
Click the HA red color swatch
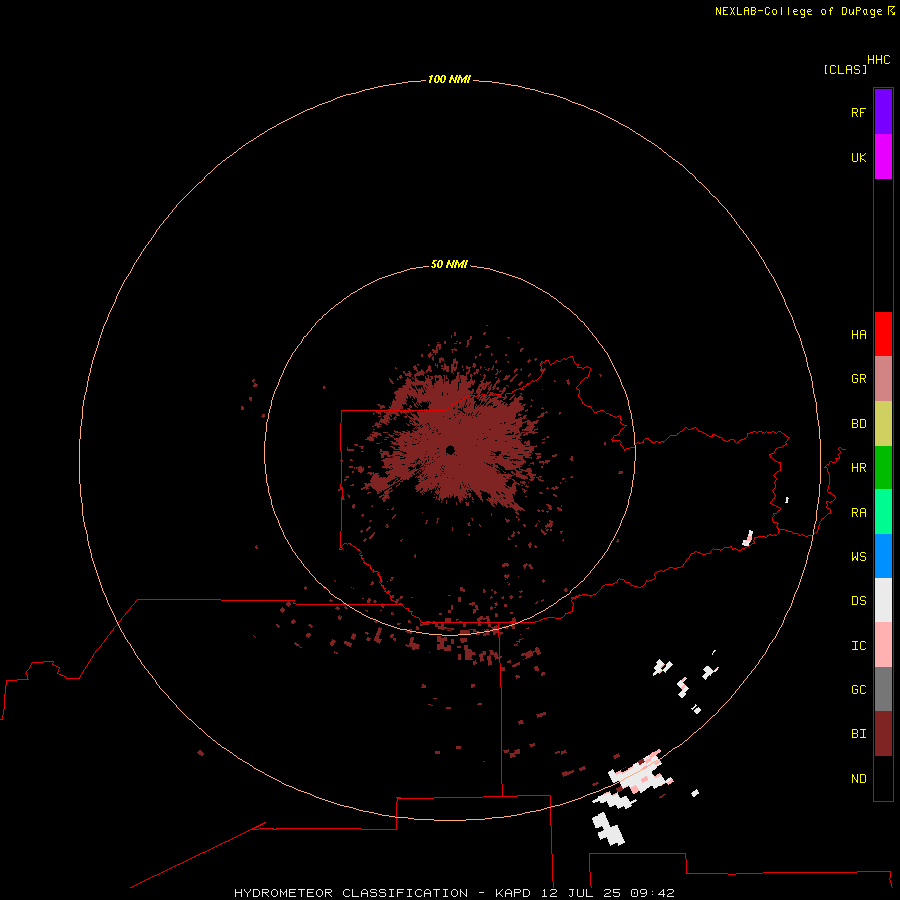point(883,334)
